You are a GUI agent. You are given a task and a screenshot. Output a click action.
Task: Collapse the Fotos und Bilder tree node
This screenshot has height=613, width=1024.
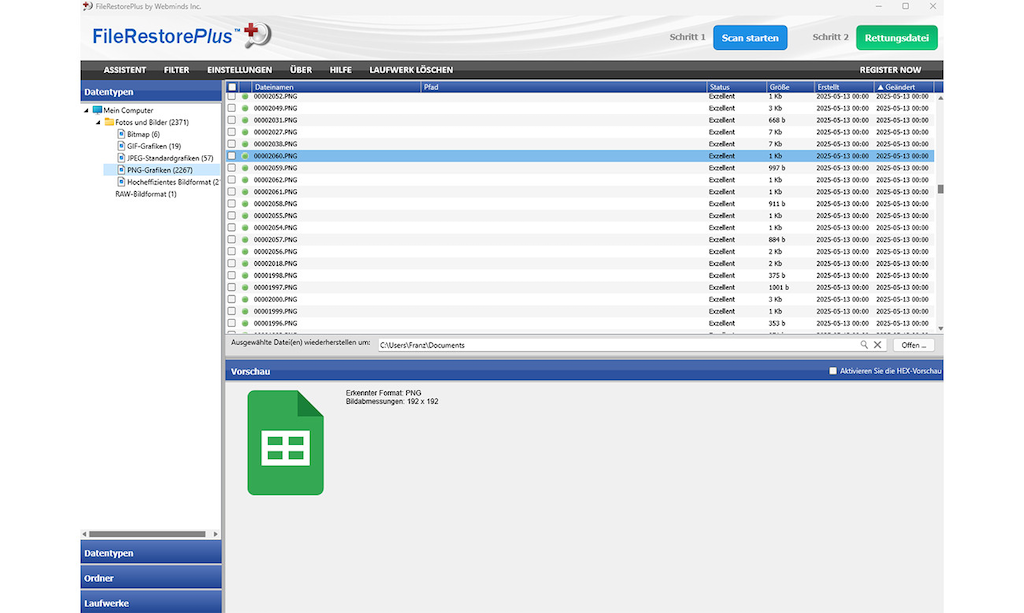pos(99,122)
